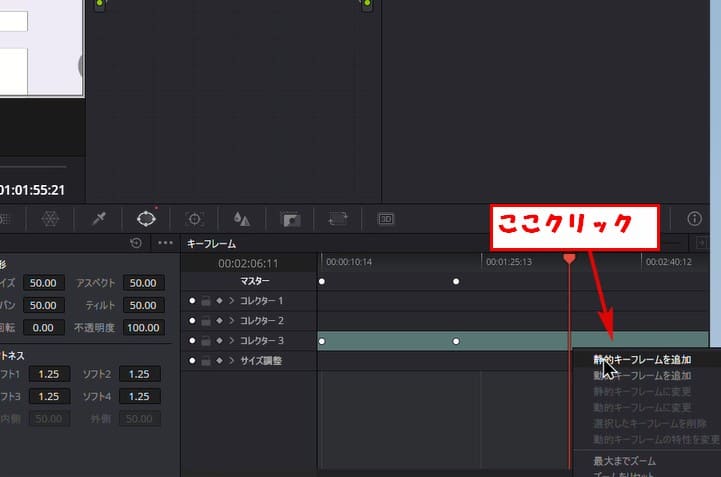Open the Blur/Sharpen palette icon

(241, 218)
